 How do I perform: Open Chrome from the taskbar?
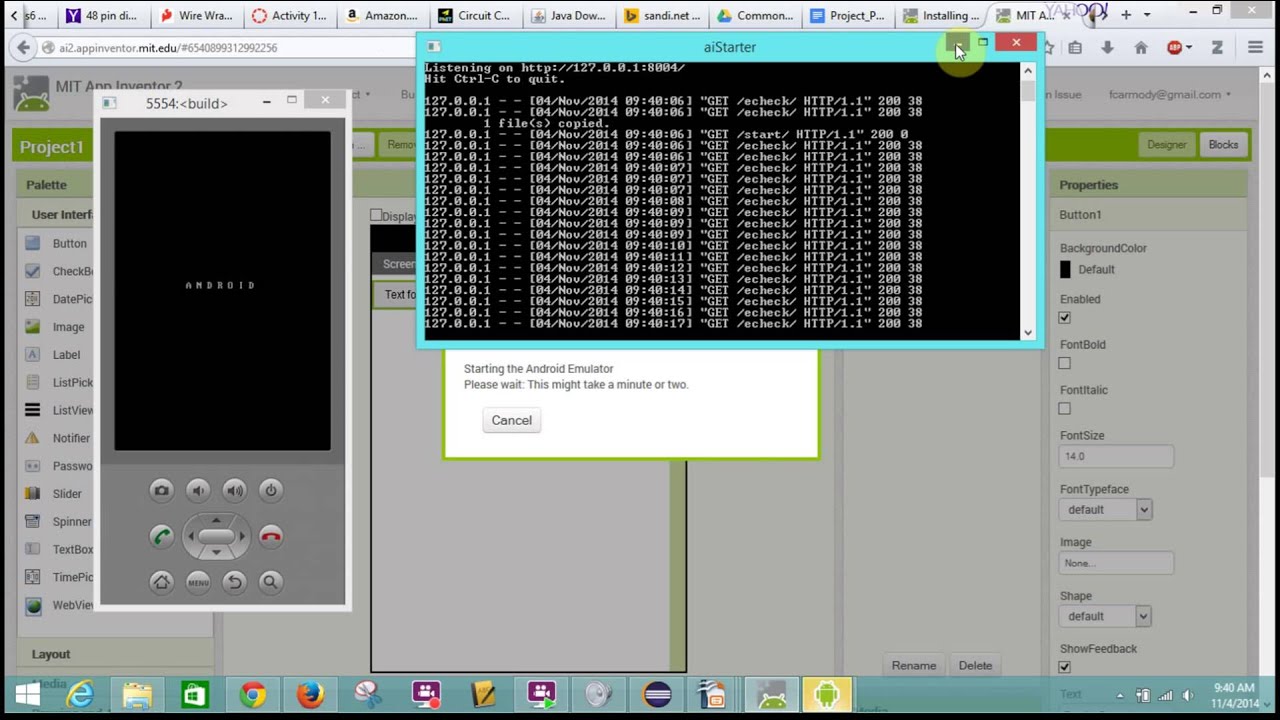252,694
